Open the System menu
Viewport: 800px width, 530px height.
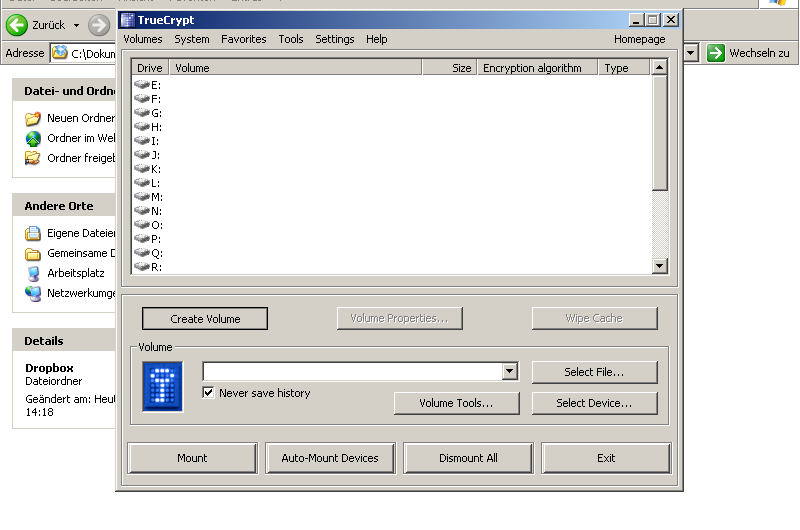point(192,39)
